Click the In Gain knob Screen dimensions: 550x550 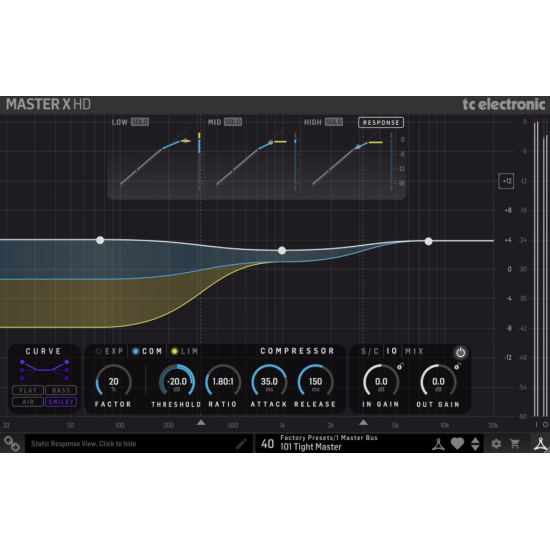coord(381,382)
